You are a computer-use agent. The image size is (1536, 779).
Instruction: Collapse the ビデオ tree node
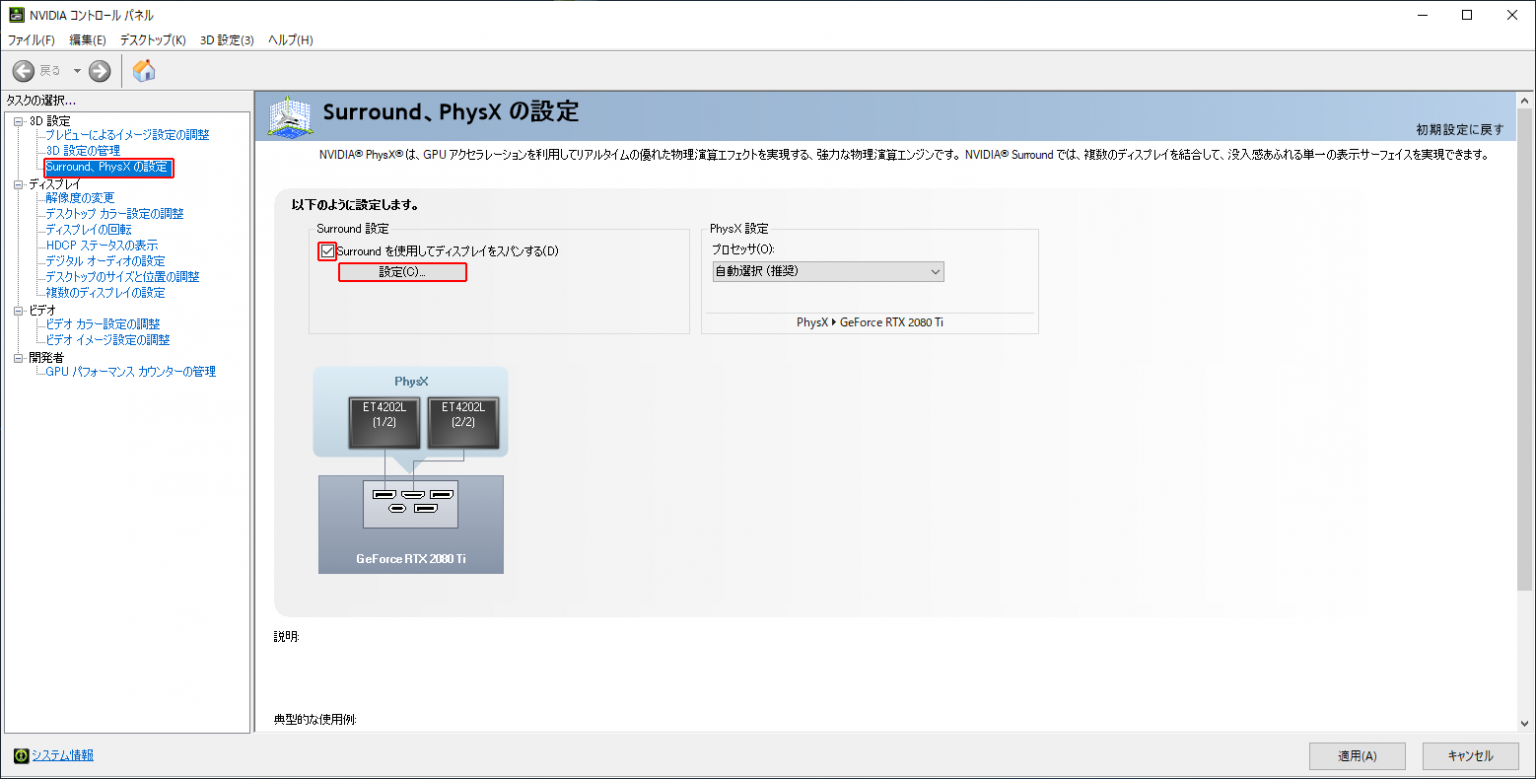point(18,310)
